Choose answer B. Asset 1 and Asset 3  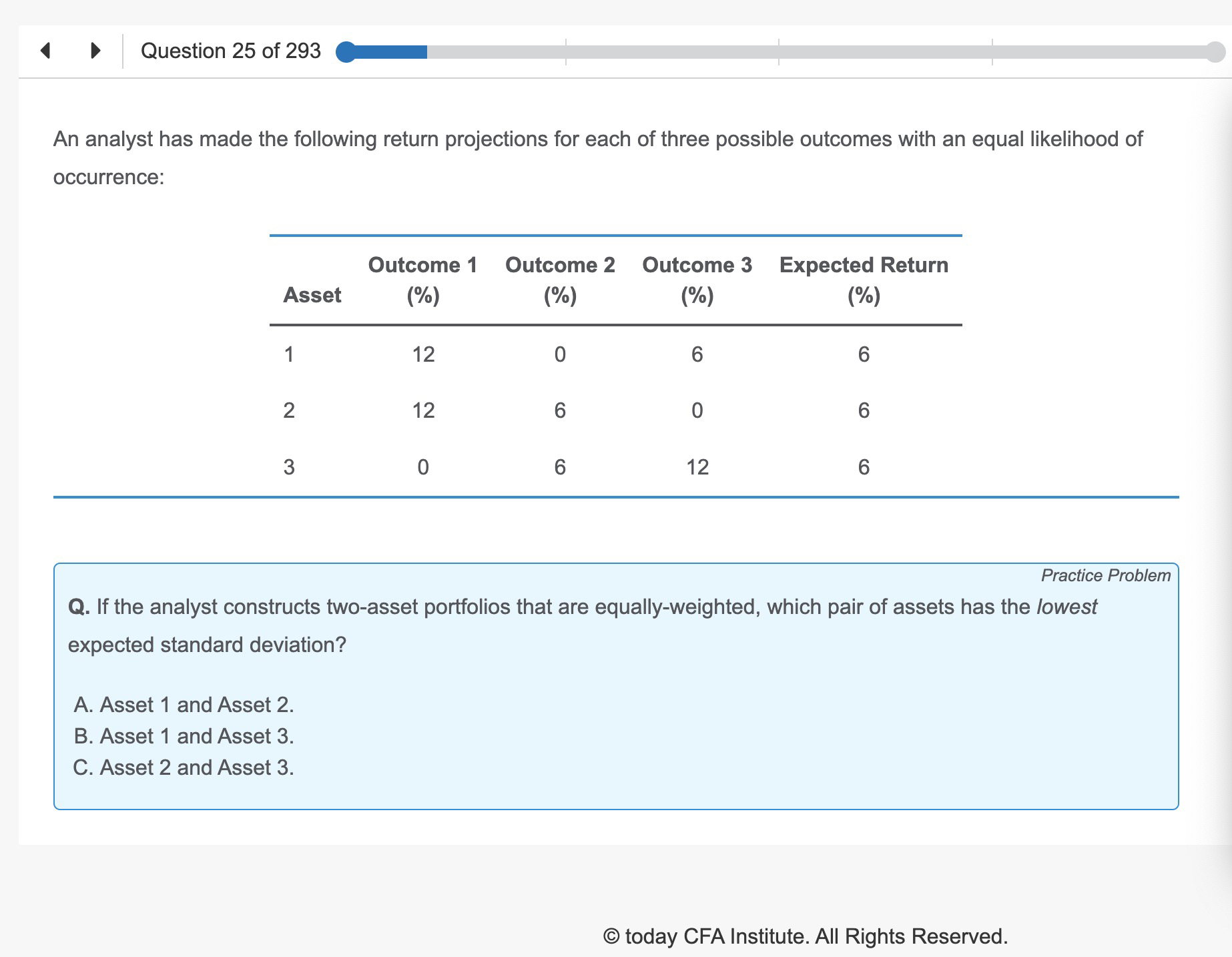click(x=184, y=736)
